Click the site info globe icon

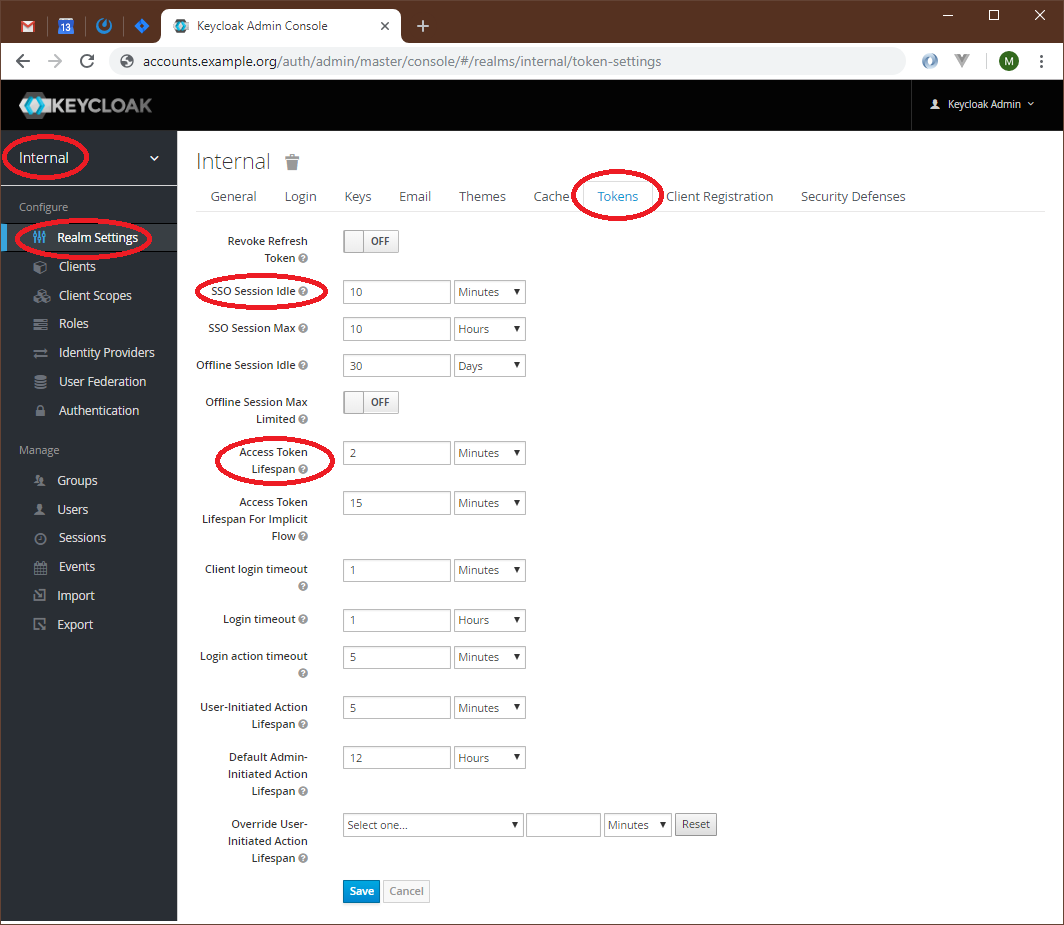tap(127, 61)
